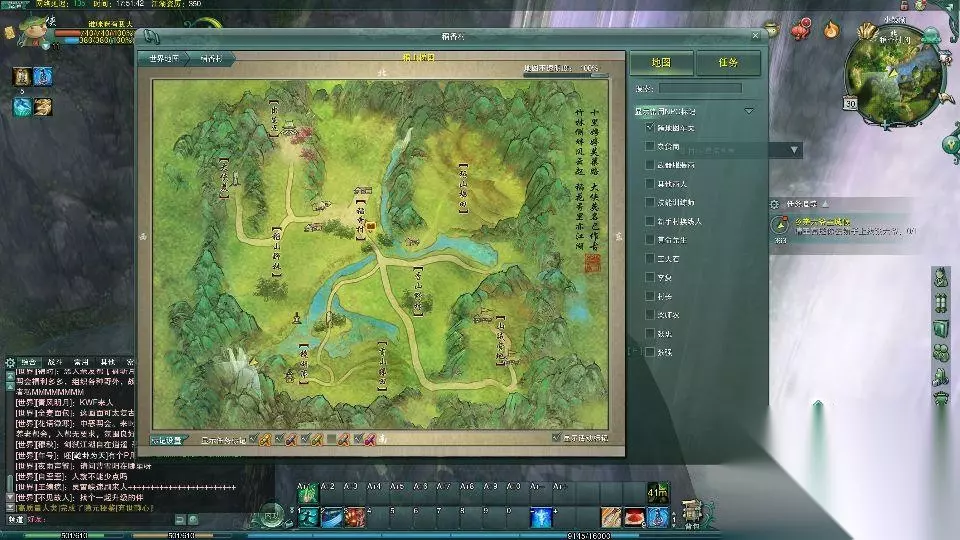Click the 标记设置 button under the map
This screenshot has height=540, width=960.
[167, 440]
